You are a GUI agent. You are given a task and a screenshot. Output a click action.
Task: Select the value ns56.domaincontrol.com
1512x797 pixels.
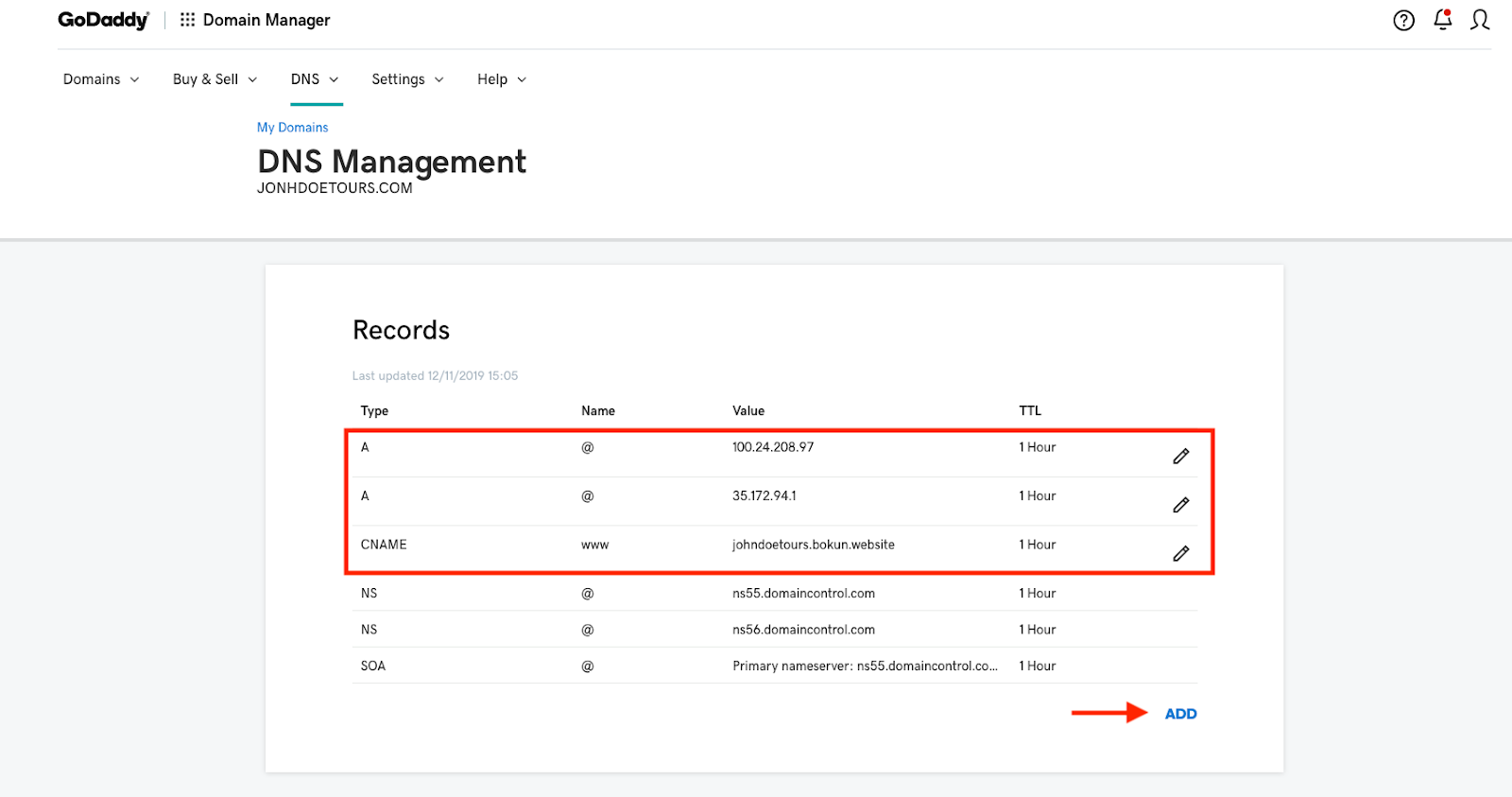(803, 630)
